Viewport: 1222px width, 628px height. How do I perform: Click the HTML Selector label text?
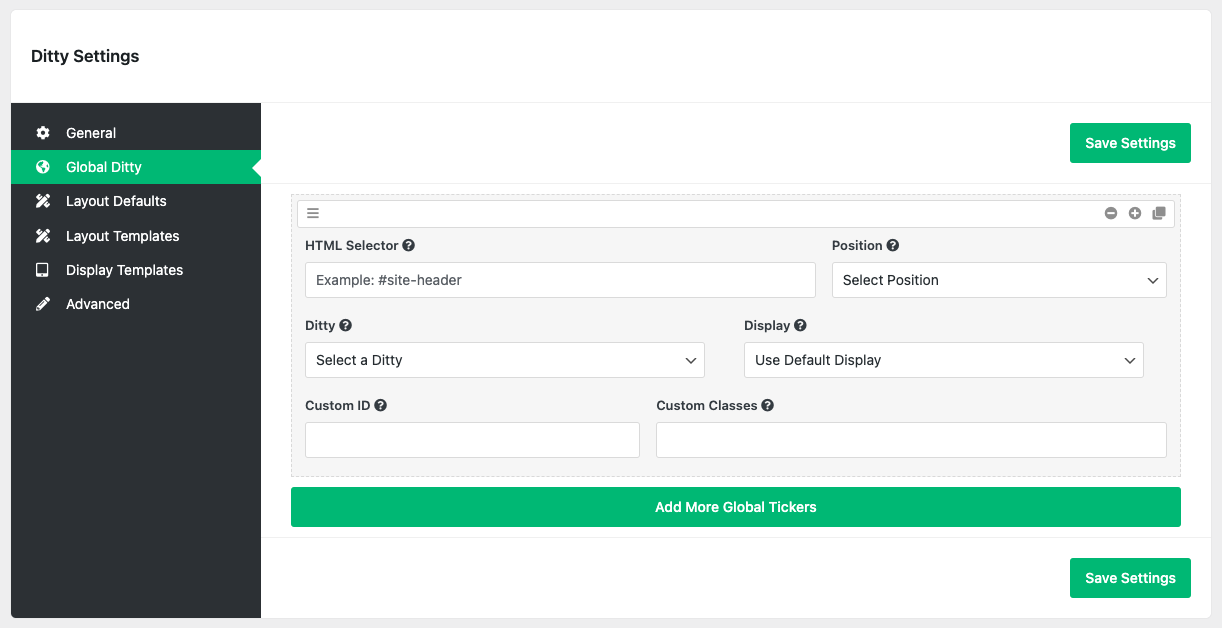point(352,245)
